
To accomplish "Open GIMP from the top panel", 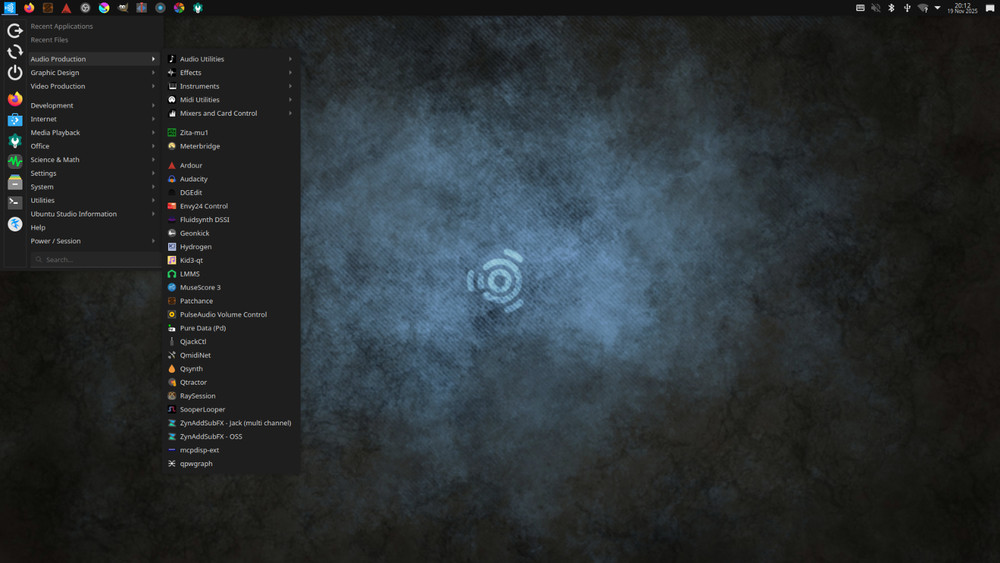I will coord(123,8).
